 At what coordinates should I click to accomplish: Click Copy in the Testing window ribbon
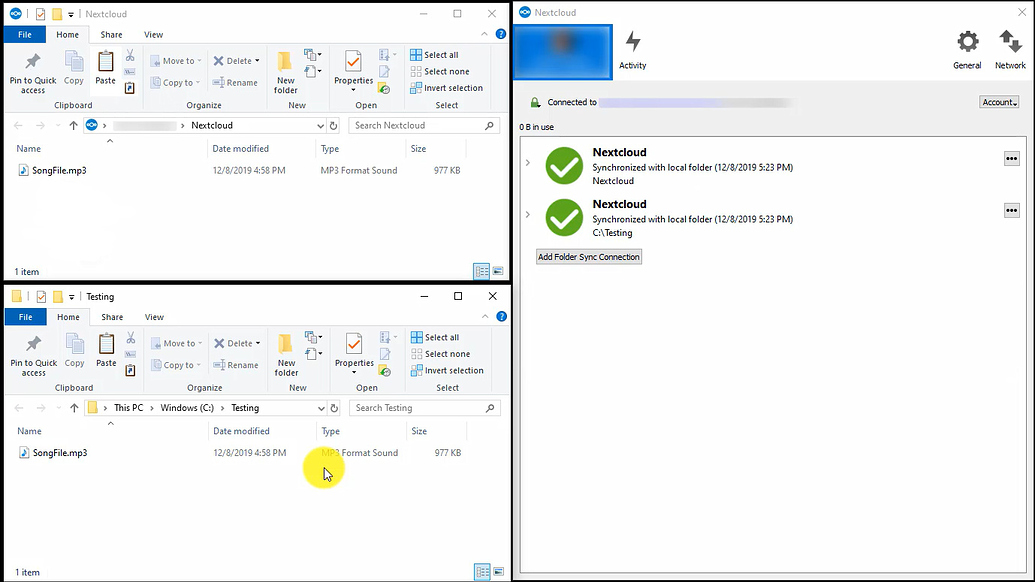pos(75,351)
